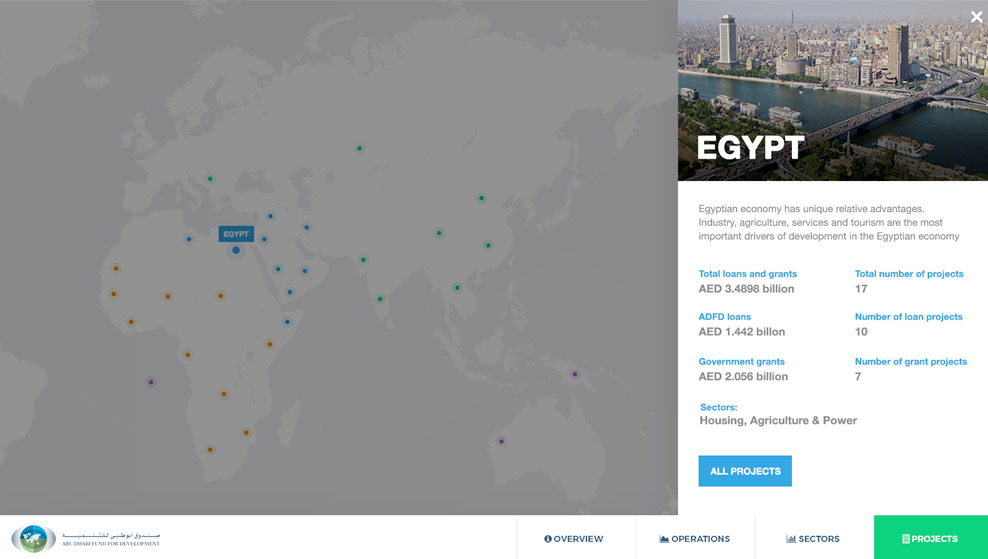This screenshot has width=988, height=559.
Task: Select the EGYPT label on the map
Action: coord(236,234)
